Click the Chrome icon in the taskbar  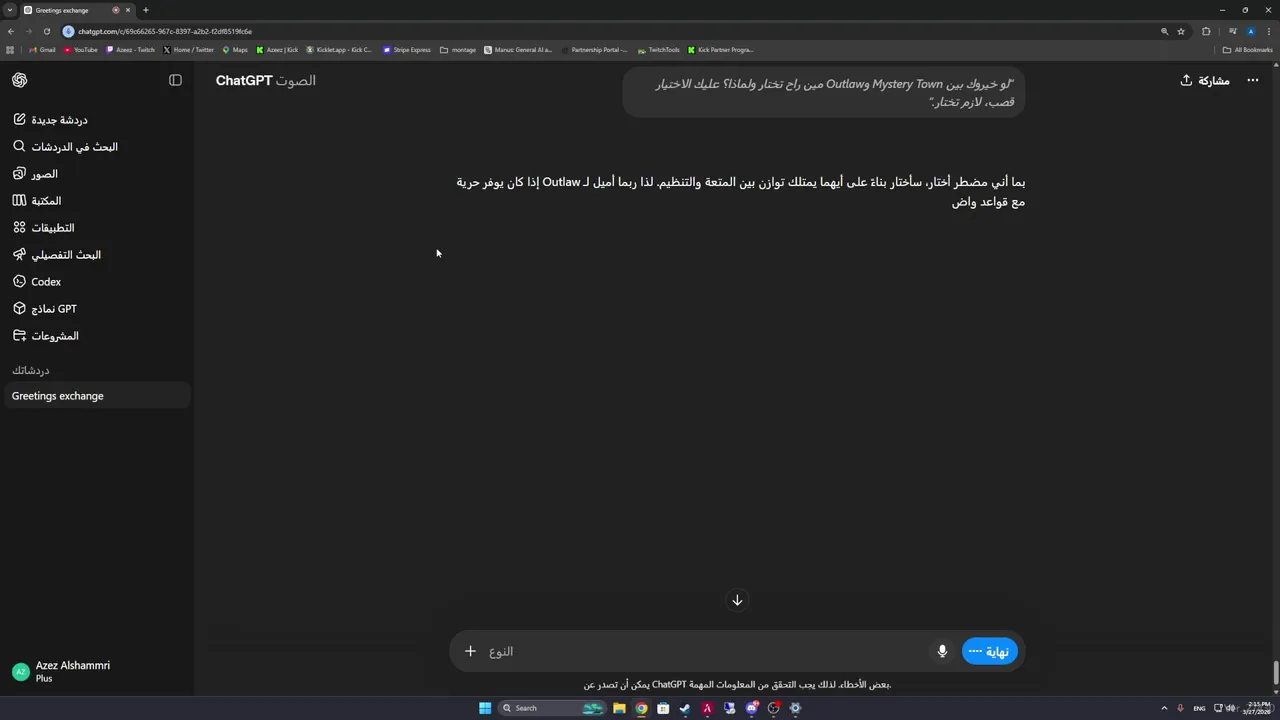click(x=641, y=708)
